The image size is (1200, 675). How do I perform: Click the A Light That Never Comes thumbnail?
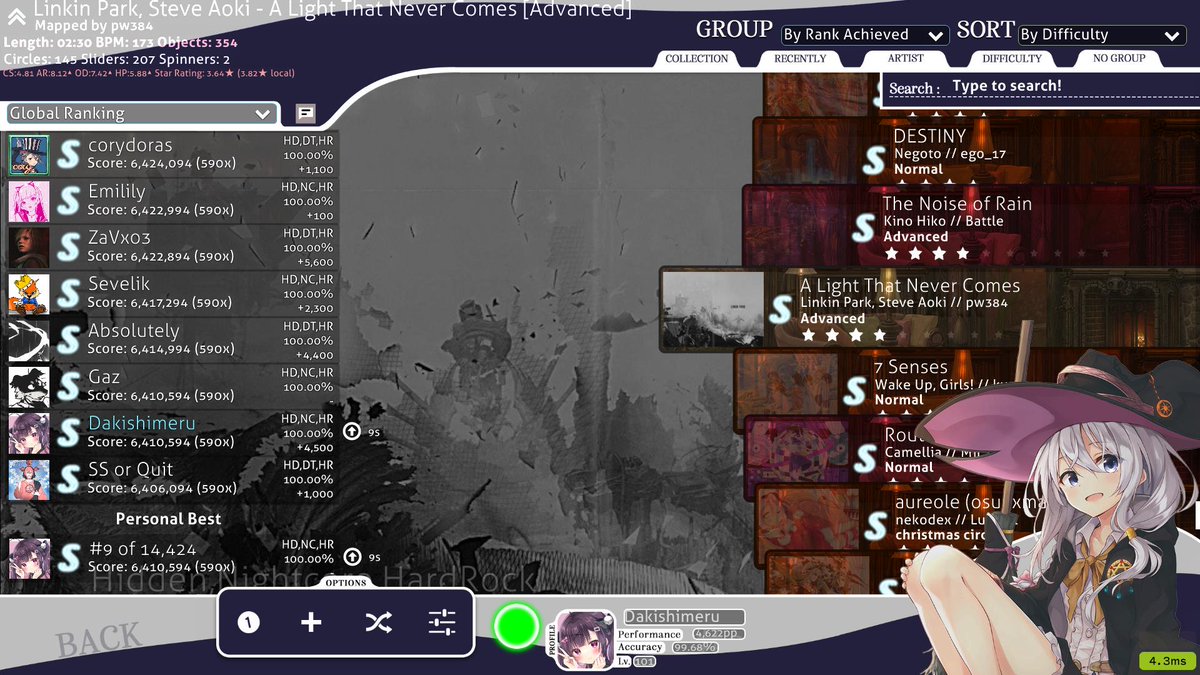[712, 309]
